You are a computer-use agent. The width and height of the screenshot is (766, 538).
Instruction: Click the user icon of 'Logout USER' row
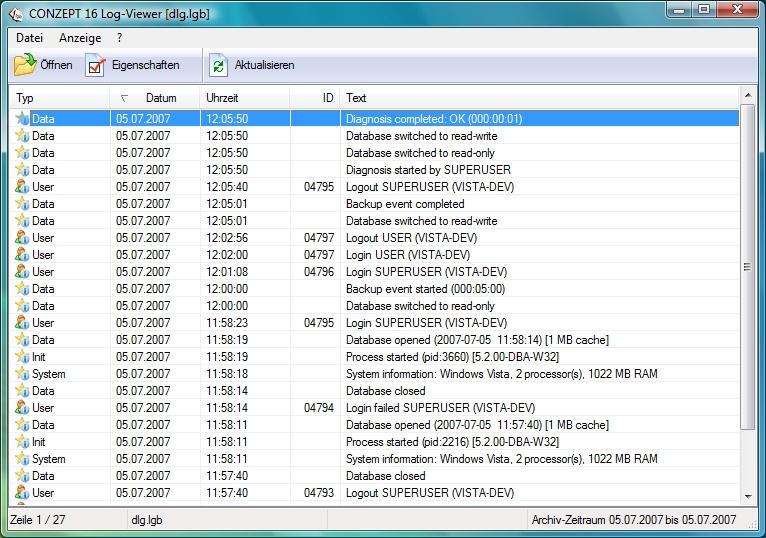(x=22, y=238)
